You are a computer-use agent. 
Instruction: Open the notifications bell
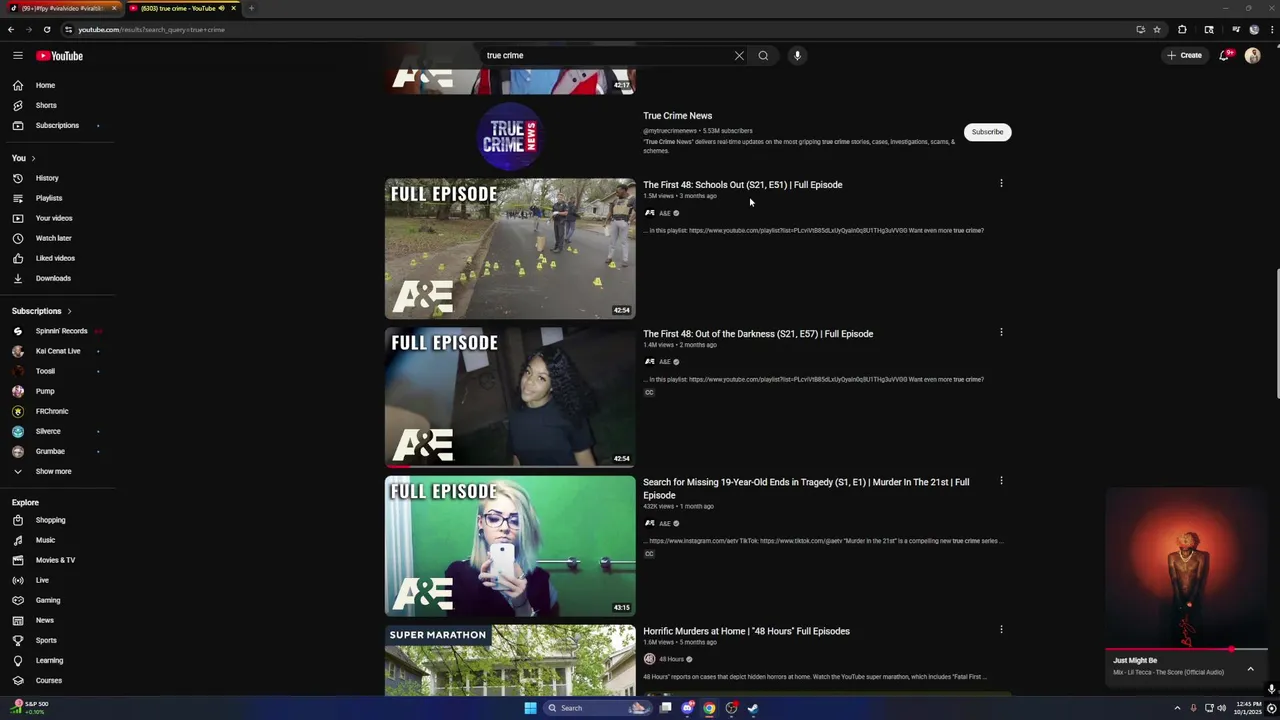1224,56
